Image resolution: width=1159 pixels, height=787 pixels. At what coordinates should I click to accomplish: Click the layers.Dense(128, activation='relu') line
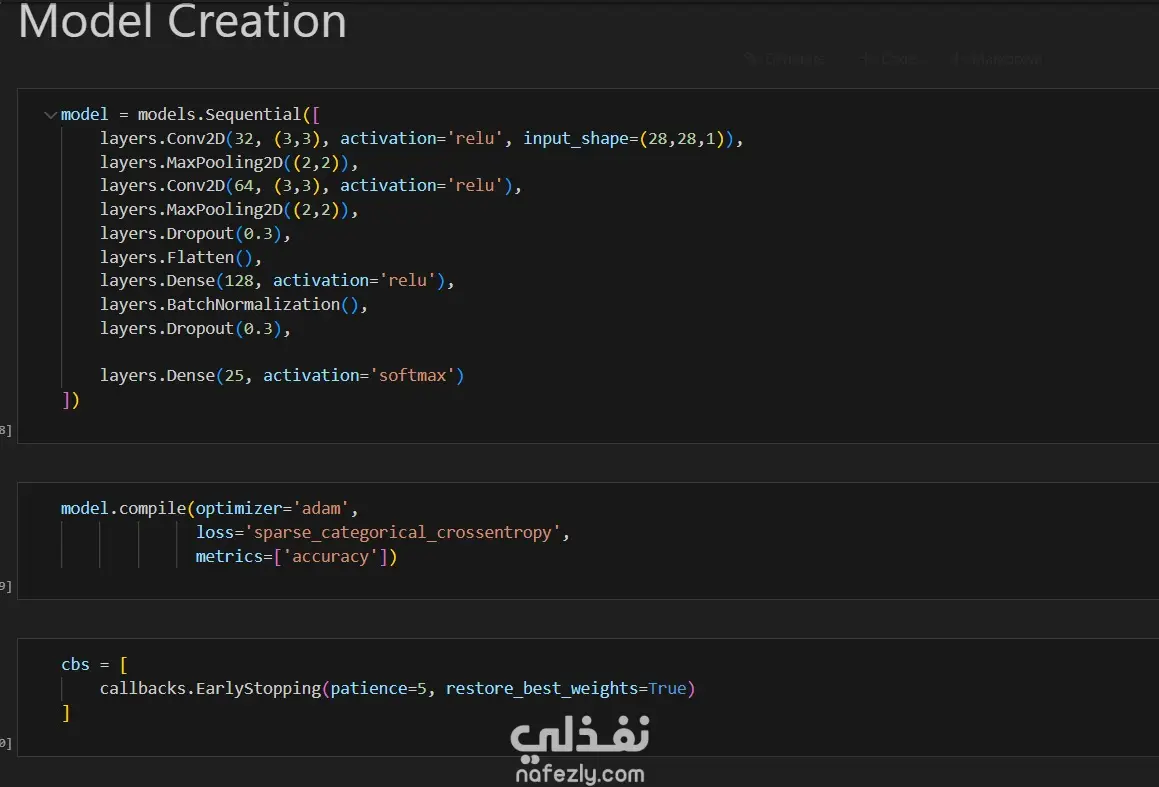[x=276, y=281]
